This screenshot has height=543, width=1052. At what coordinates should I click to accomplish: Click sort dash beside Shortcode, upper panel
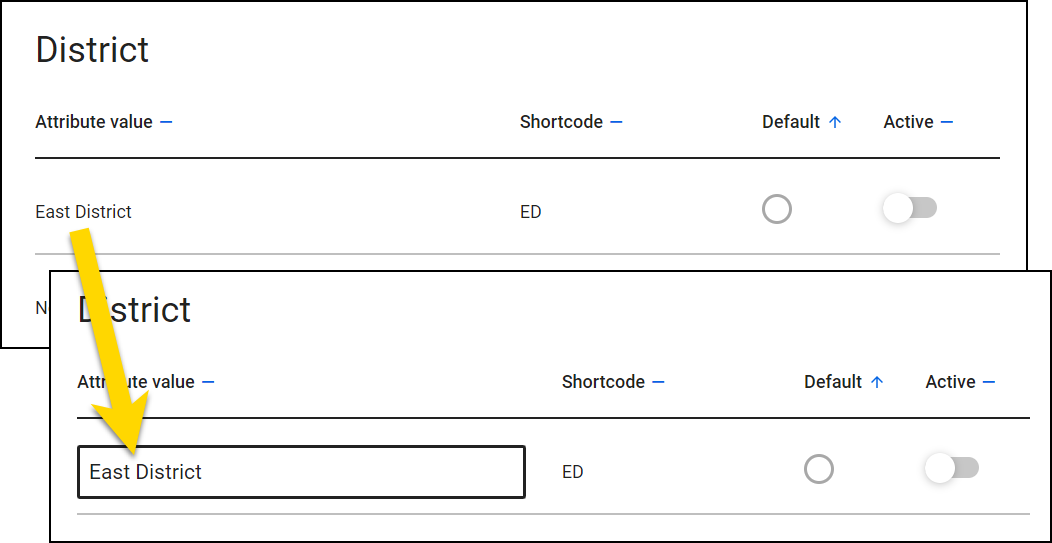point(616,122)
